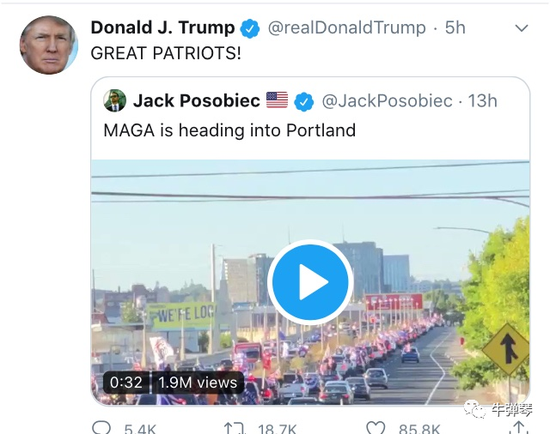The width and height of the screenshot is (550, 434).
Task: Click Trump's blue verified badge
Action: click(x=250, y=29)
